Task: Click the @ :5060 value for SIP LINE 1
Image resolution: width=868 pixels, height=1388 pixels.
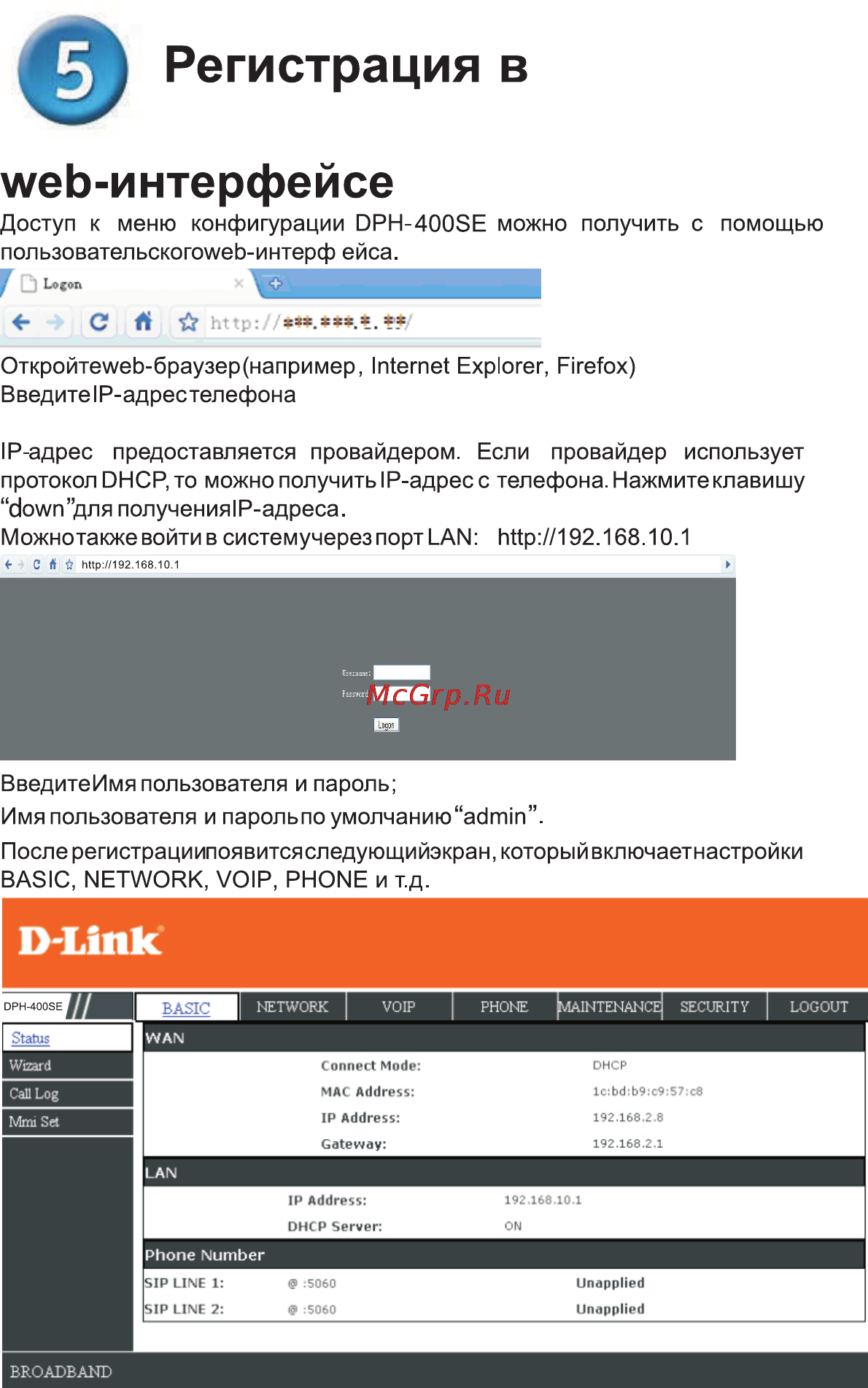Action: click(311, 1284)
